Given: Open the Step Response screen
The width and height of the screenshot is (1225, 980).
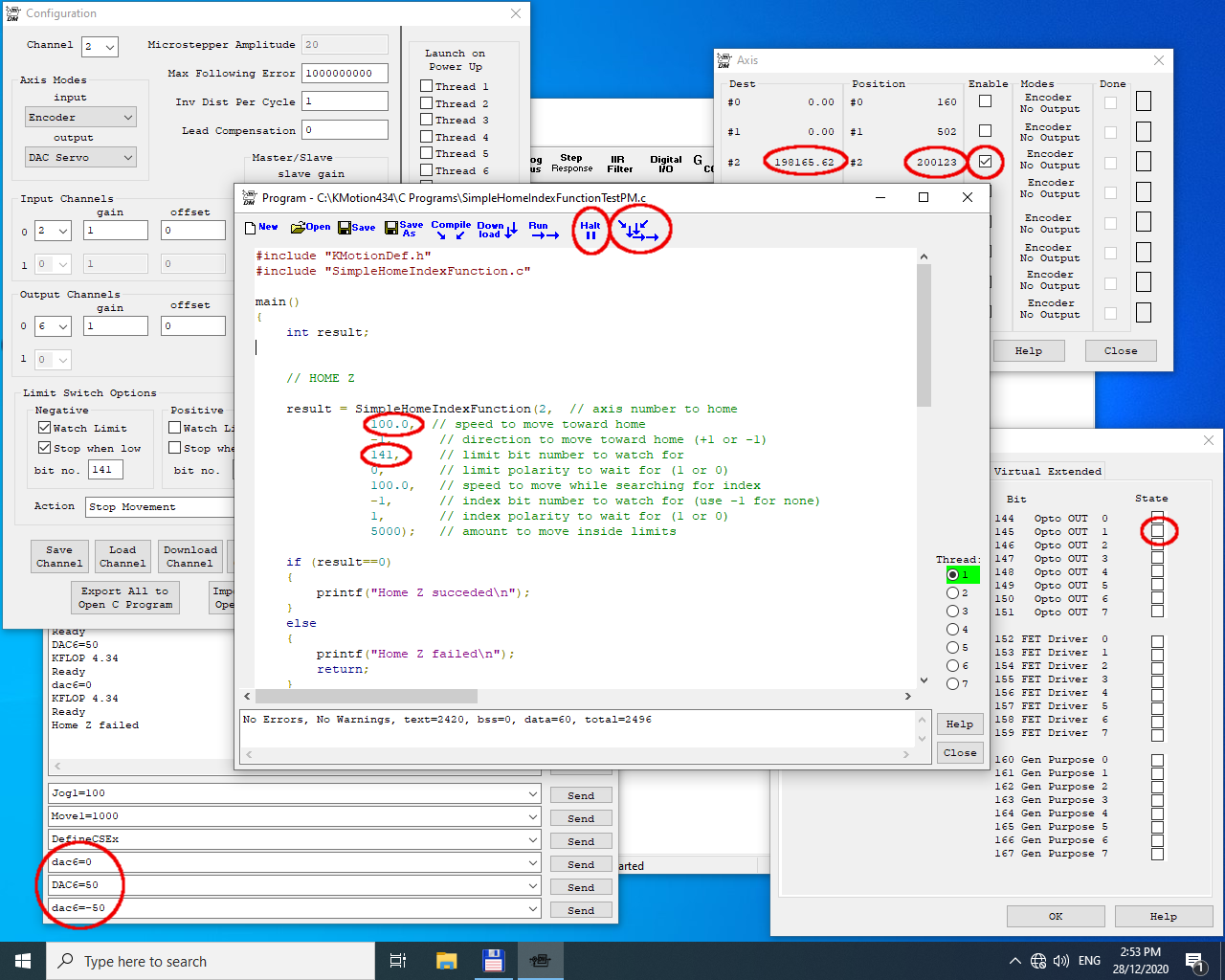Looking at the screenshot, I should [571, 163].
